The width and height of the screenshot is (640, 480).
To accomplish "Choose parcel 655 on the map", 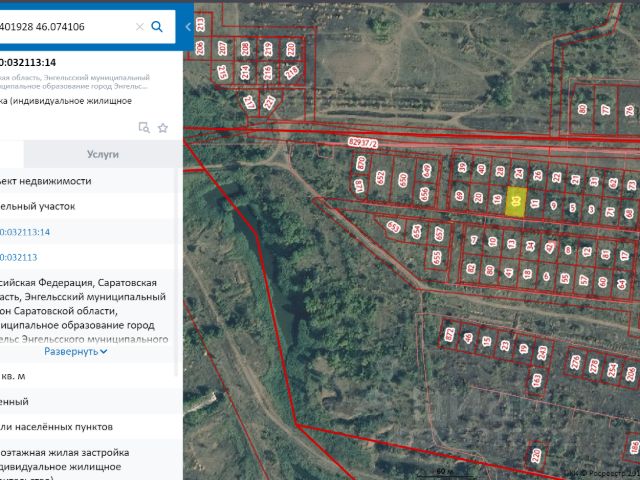I will pyautogui.click(x=437, y=257).
